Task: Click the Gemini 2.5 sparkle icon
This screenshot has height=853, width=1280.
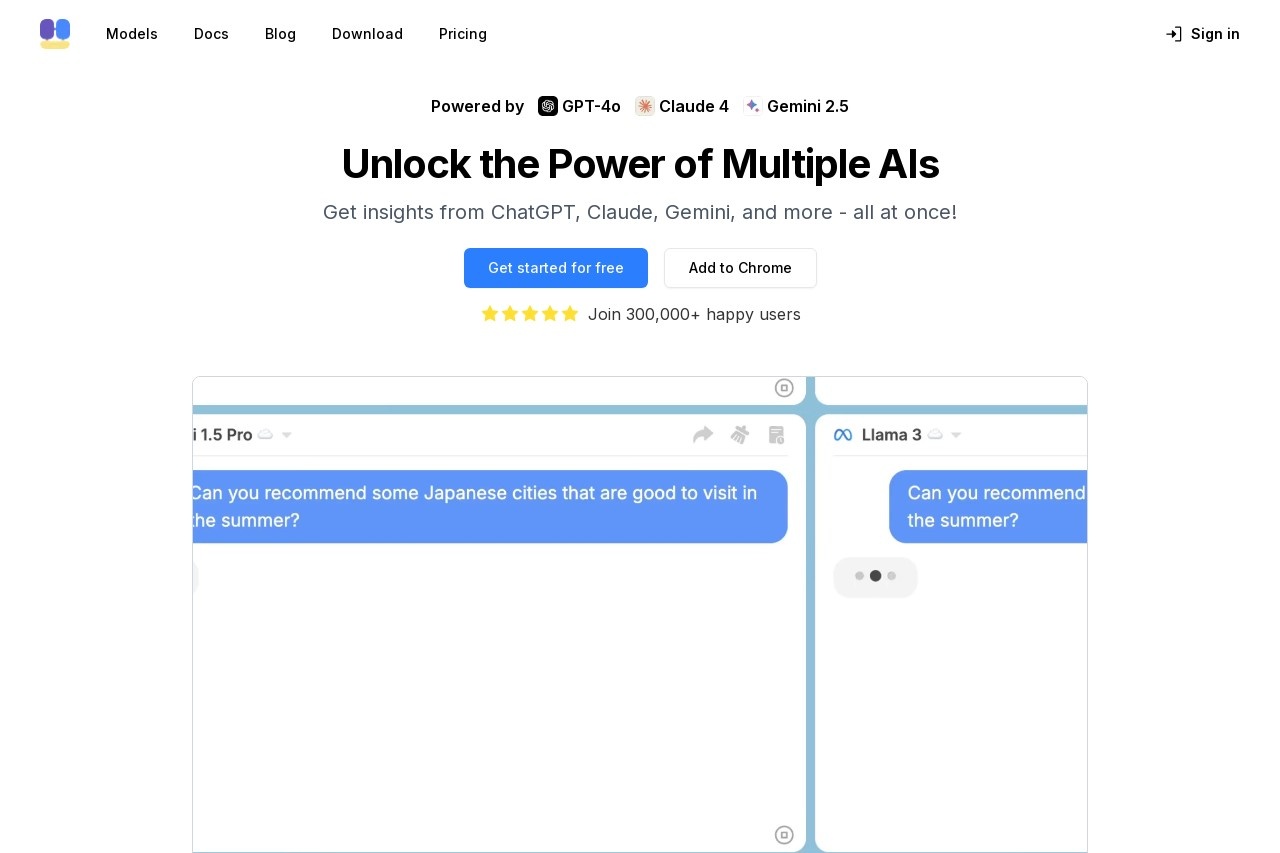Action: click(753, 106)
